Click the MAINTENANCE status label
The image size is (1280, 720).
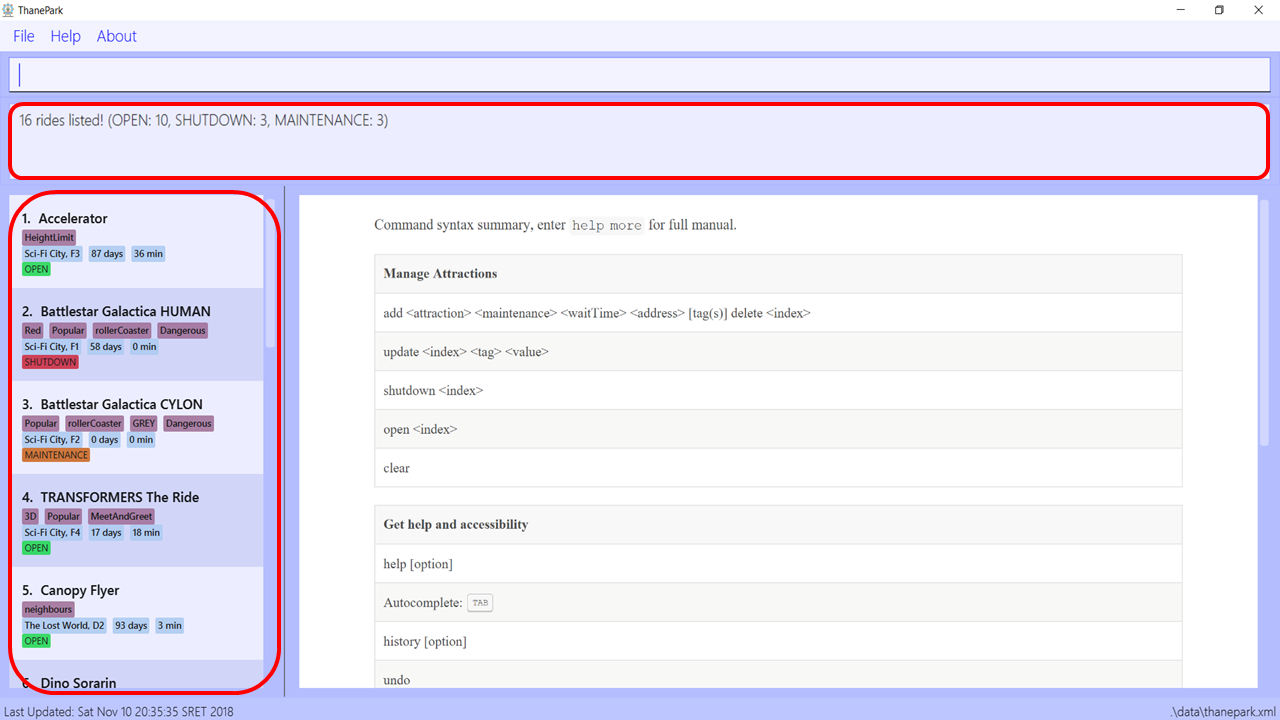pyautogui.click(x=56, y=455)
